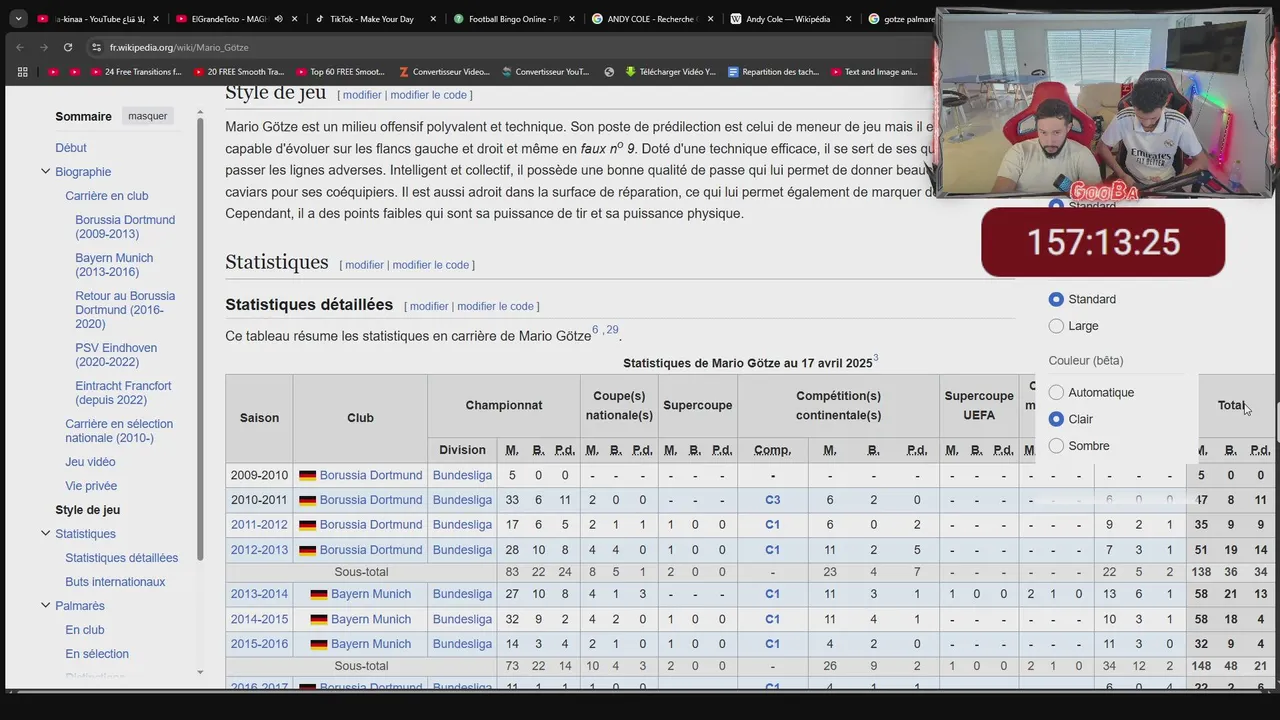Open site information icon in address bar
The height and width of the screenshot is (720, 1280).
pyautogui.click(x=96, y=47)
